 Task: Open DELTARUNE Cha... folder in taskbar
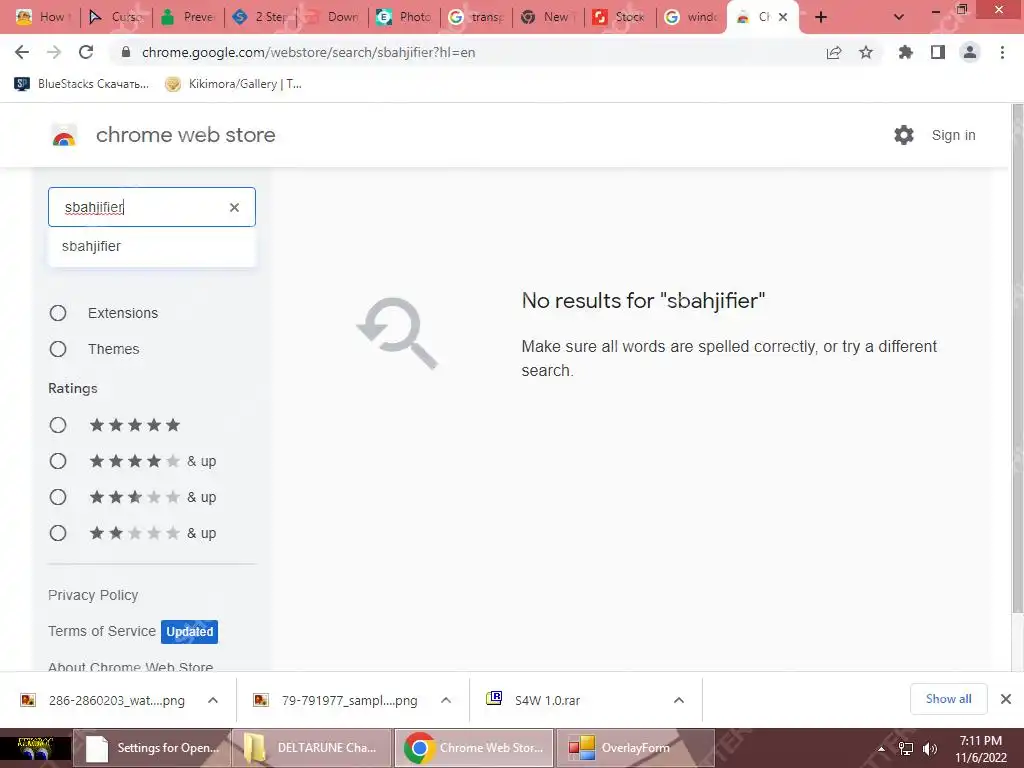[312, 748]
